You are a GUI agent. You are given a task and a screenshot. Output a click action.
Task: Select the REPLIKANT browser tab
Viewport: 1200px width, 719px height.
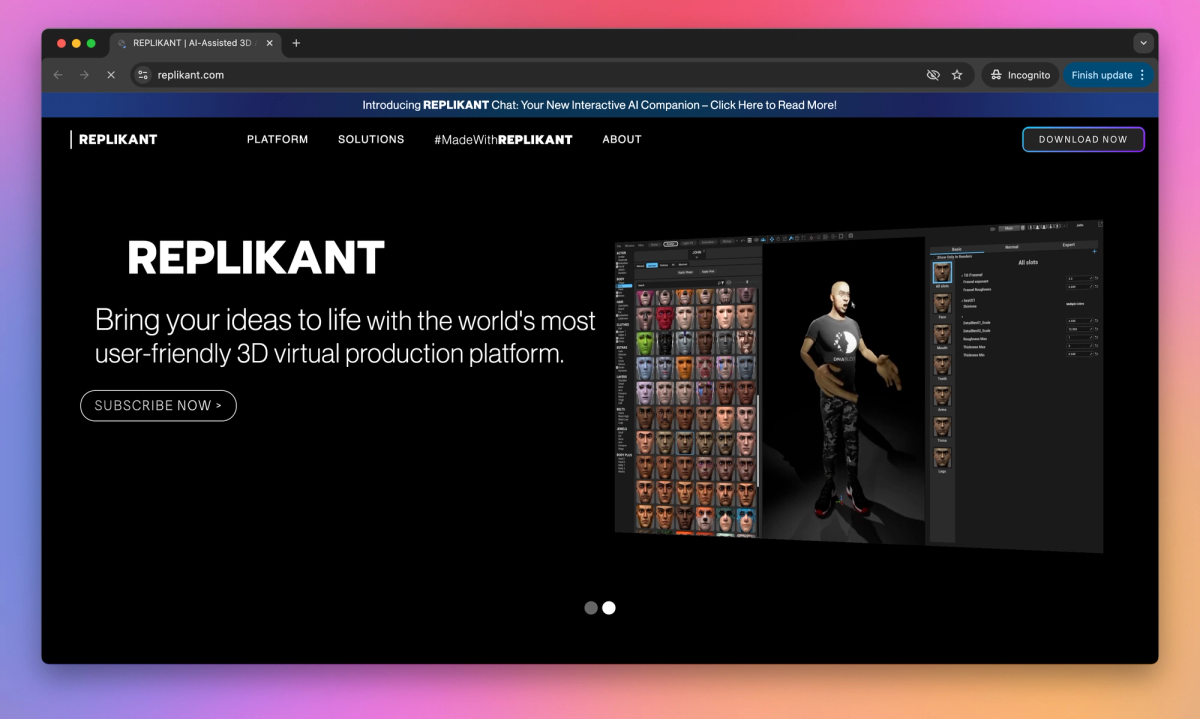195,43
